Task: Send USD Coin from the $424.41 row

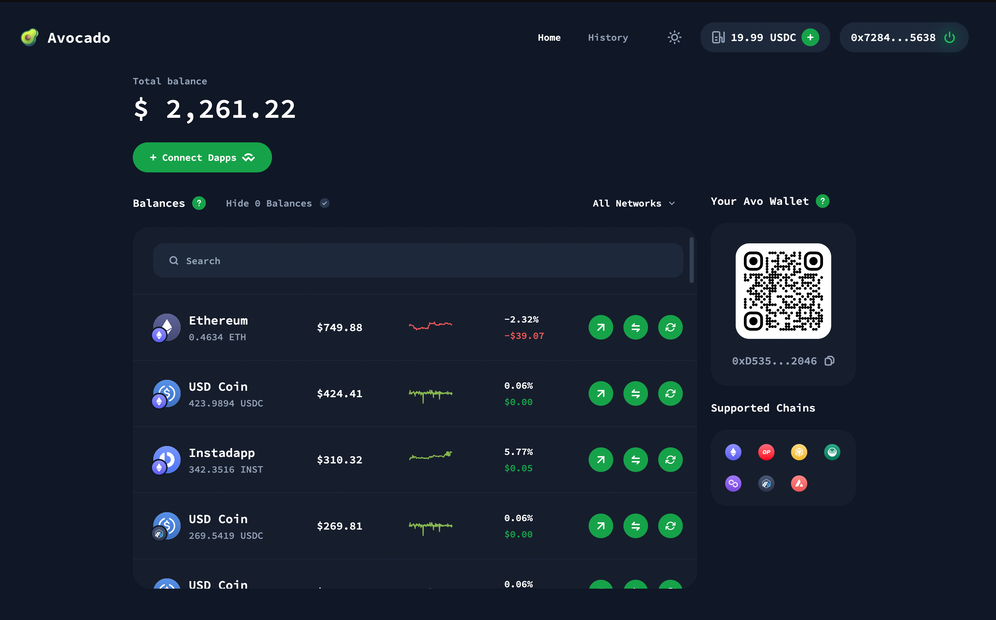Action: pos(600,393)
